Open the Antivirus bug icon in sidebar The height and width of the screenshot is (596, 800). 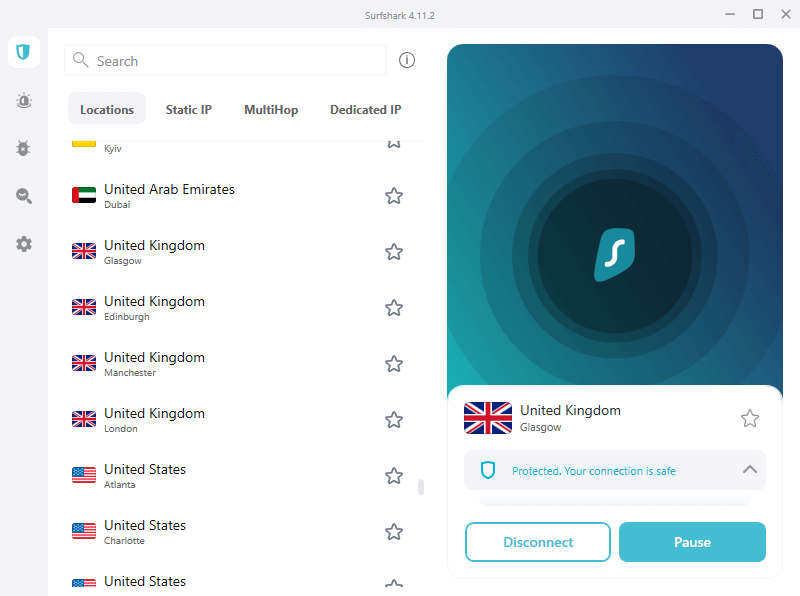(23, 148)
